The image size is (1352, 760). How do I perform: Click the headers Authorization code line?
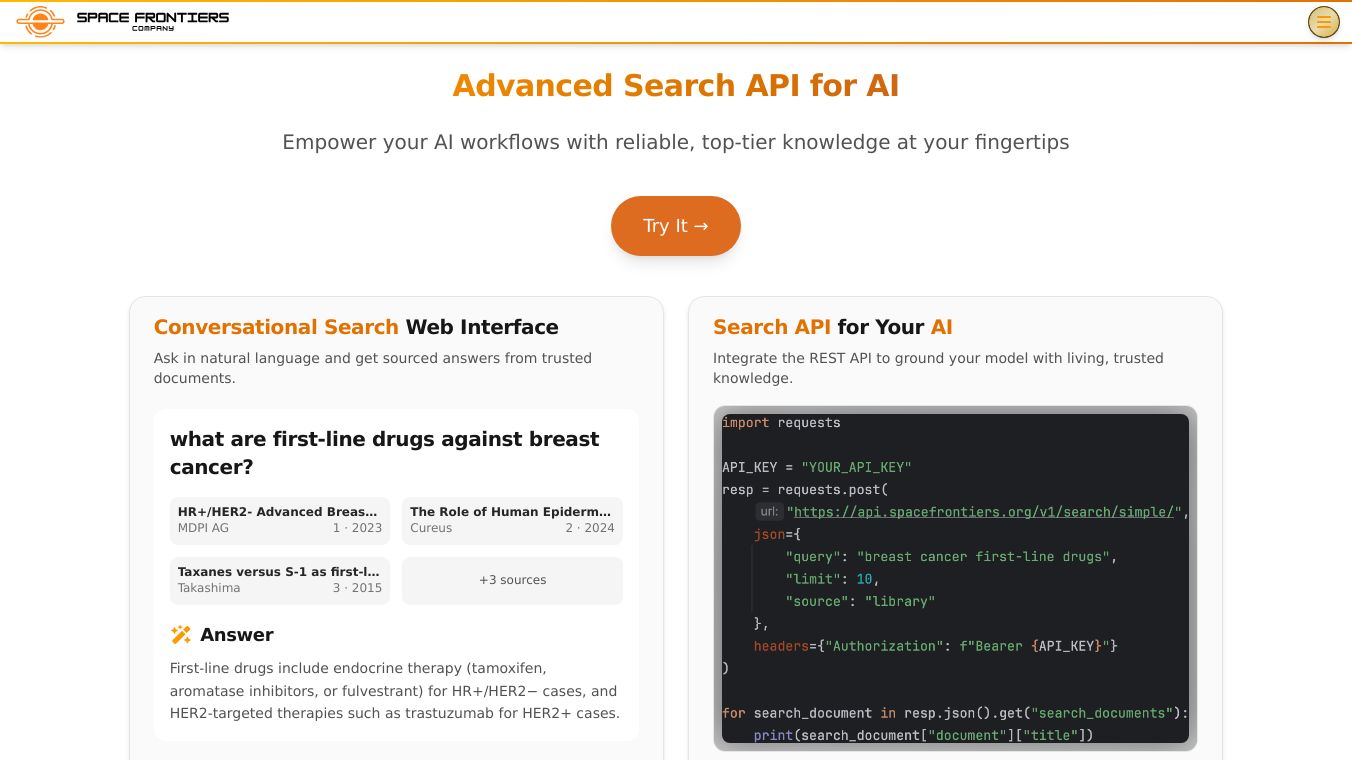point(936,646)
